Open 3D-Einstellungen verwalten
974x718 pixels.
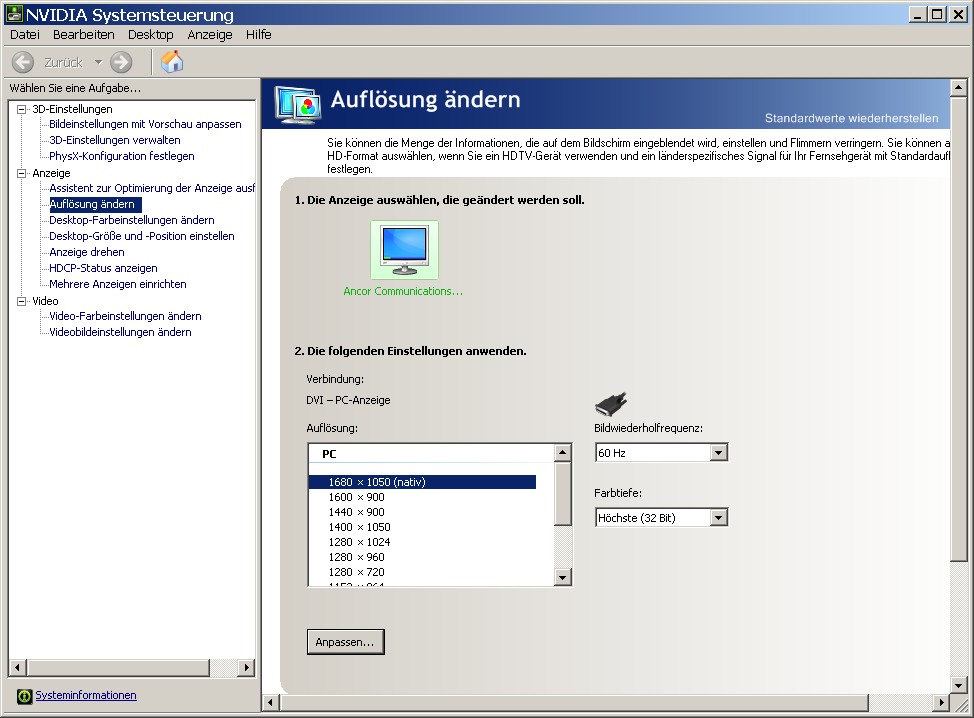click(x=115, y=140)
